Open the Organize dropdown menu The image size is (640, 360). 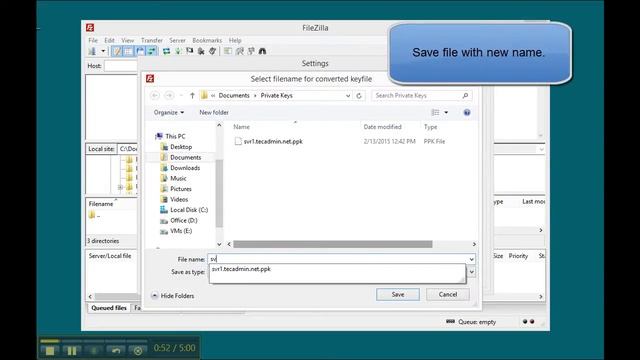pos(169,112)
